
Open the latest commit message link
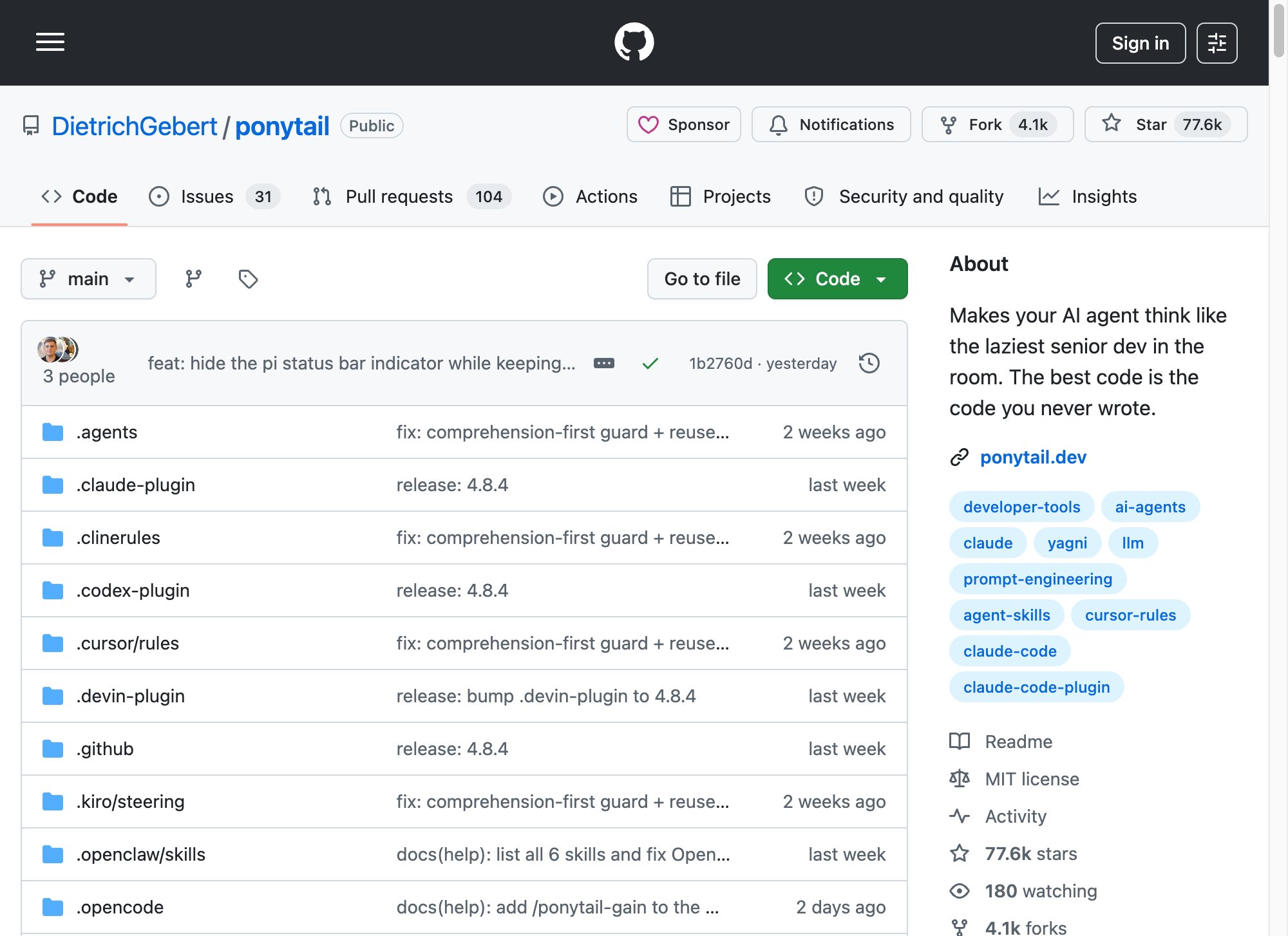[361, 363]
